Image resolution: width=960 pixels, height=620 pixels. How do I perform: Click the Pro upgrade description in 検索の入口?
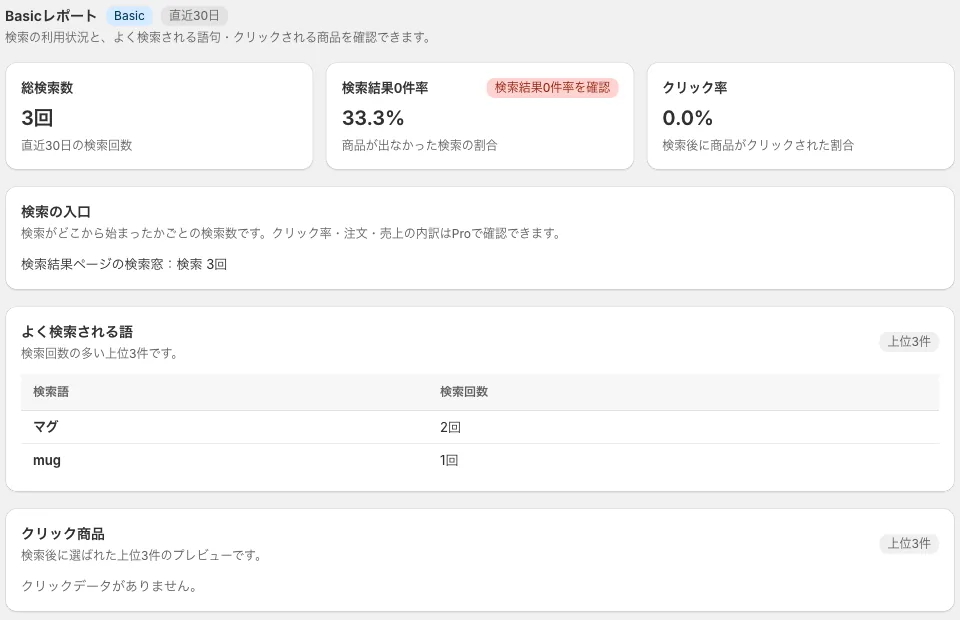291,233
